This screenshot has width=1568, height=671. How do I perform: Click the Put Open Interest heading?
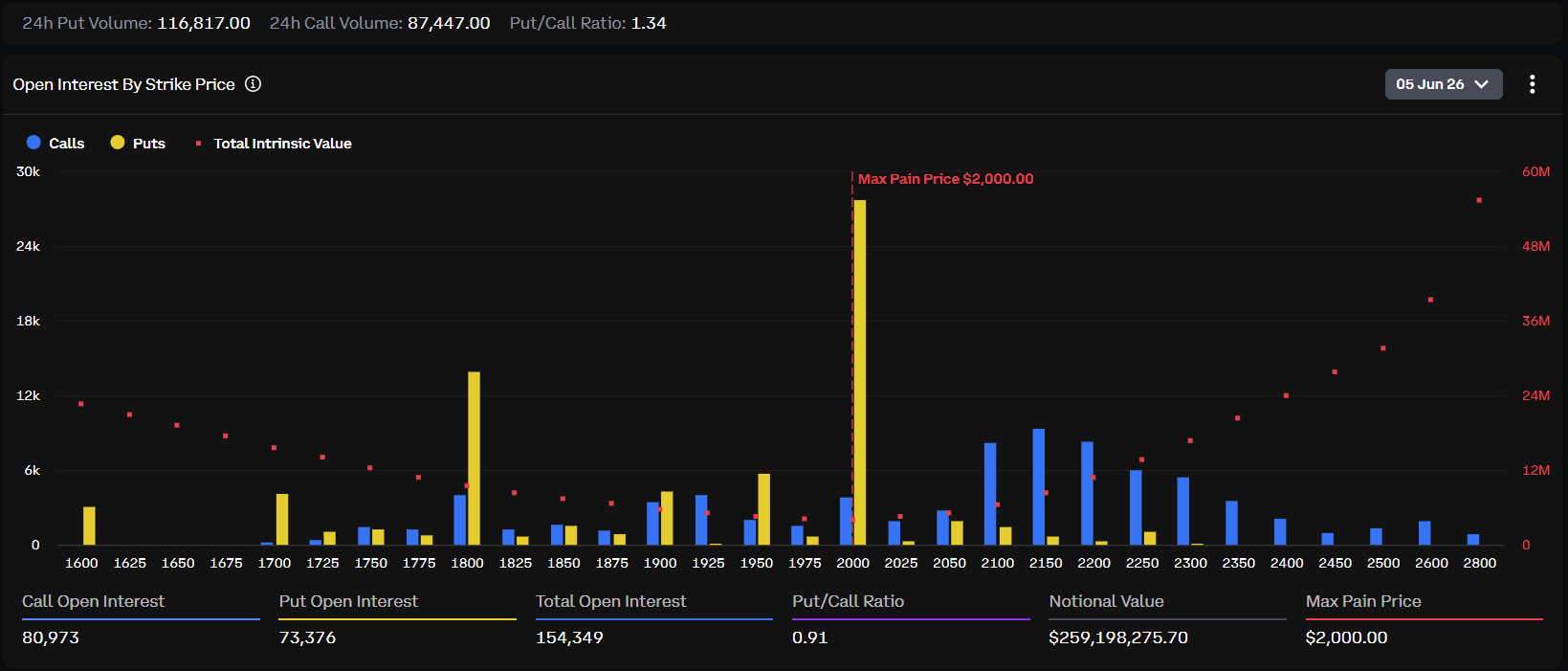[348, 601]
